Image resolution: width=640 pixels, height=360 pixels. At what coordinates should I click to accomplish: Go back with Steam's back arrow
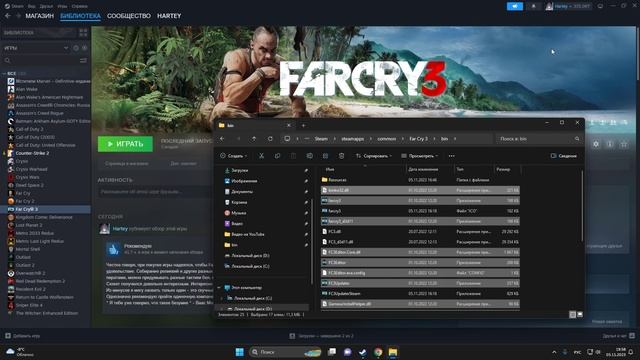pos(7,16)
